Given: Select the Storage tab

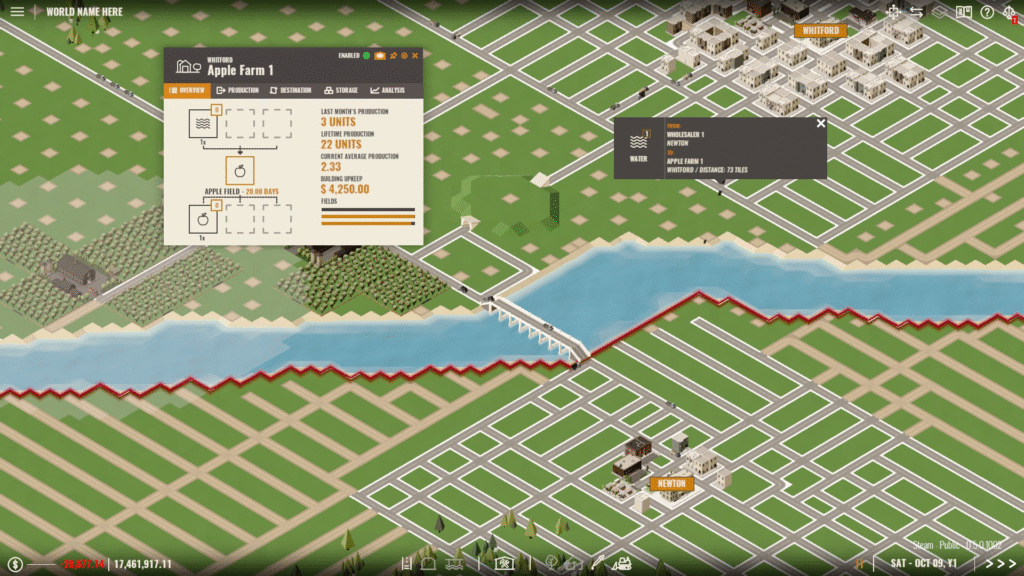Looking at the screenshot, I should [x=342, y=91].
